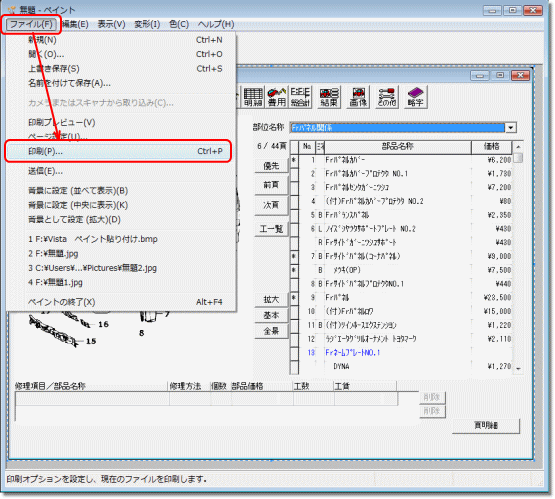Open the 画像 image icon
Viewport: 555px width, 499px height.
(x=358, y=97)
